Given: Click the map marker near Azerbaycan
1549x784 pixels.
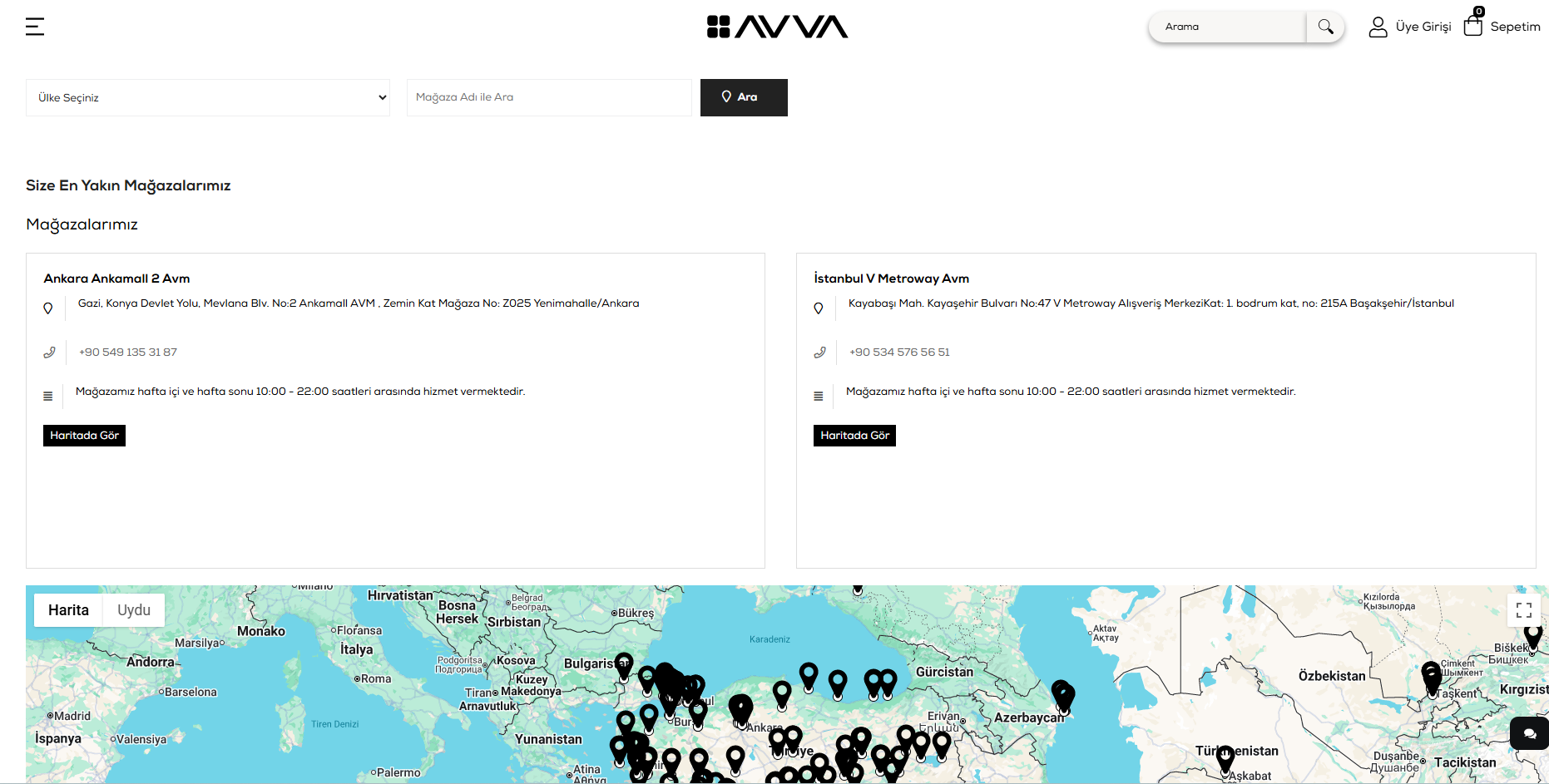Looking at the screenshot, I should (x=1063, y=697).
